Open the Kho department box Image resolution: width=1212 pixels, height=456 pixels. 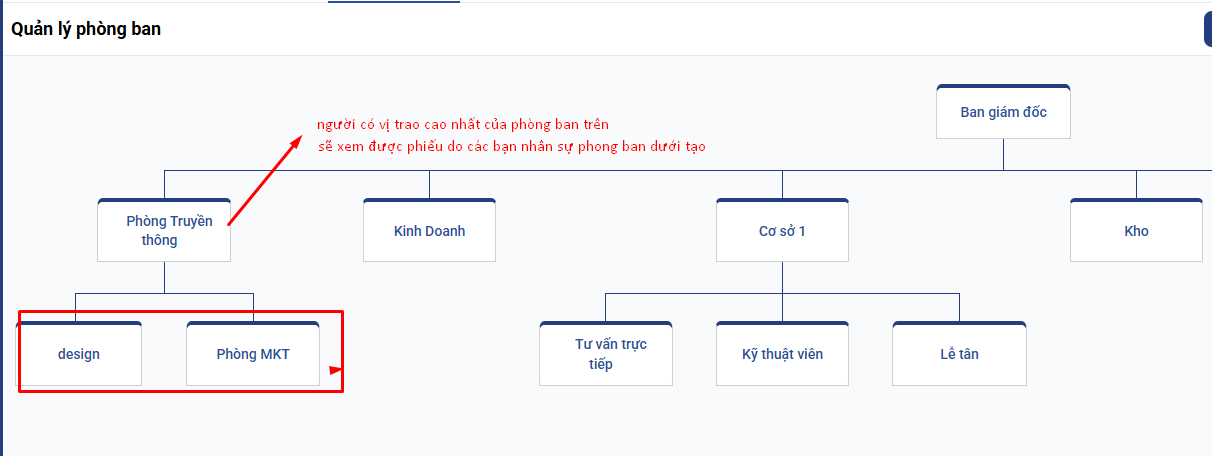pos(1136,231)
